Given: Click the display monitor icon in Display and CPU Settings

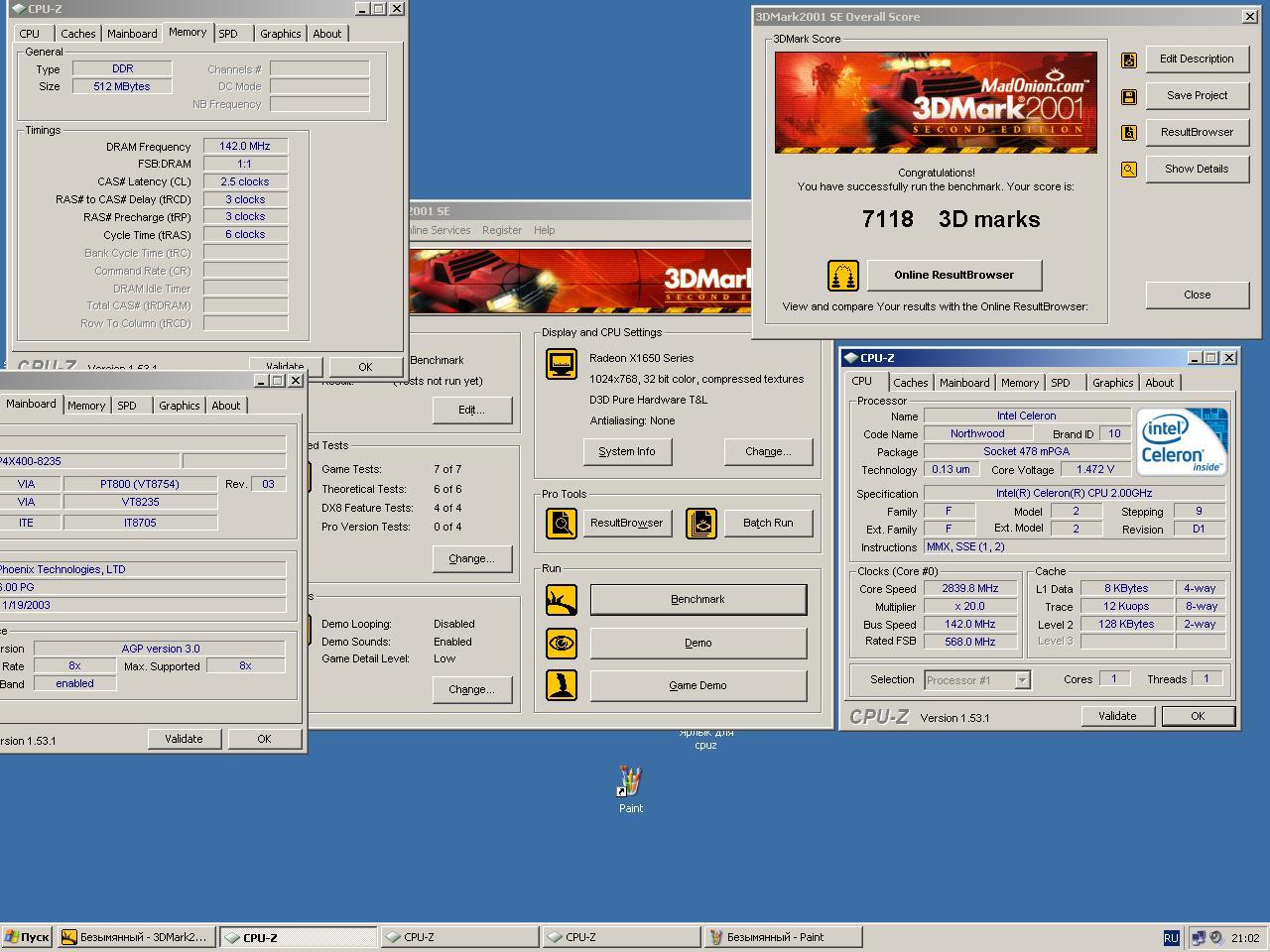Looking at the screenshot, I should [562, 364].
